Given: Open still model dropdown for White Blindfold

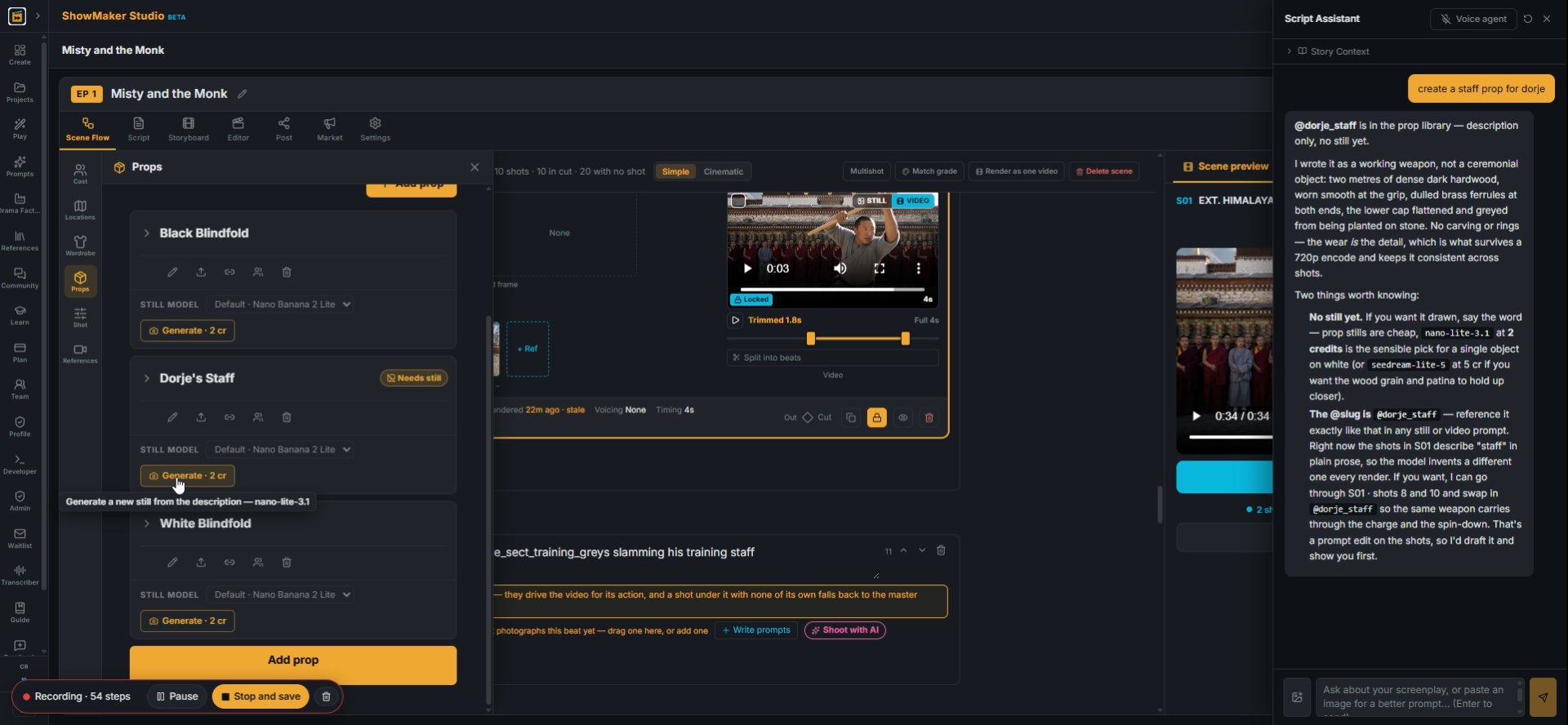Looking at the screenshot, I should tap(279, 595).
